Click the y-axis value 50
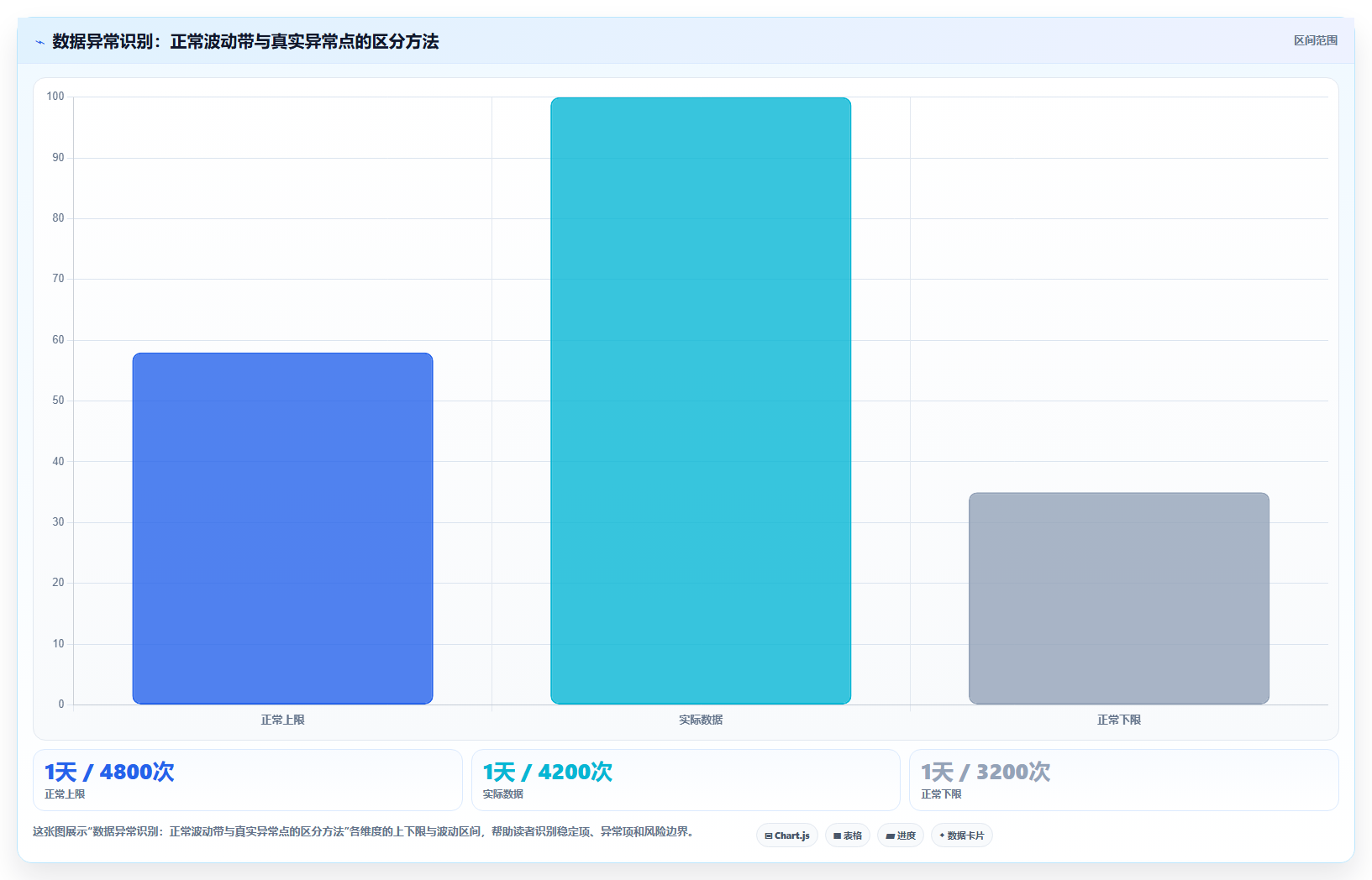1372x880 pixels. (x=58, y=401)
